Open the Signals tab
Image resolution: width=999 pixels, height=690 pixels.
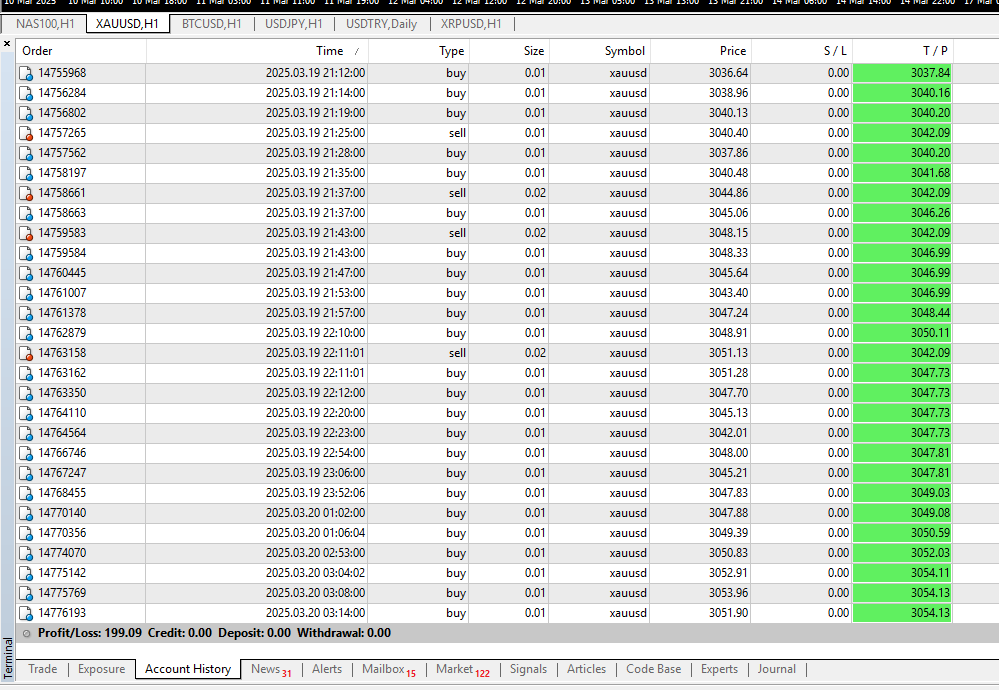coord(528,669)
